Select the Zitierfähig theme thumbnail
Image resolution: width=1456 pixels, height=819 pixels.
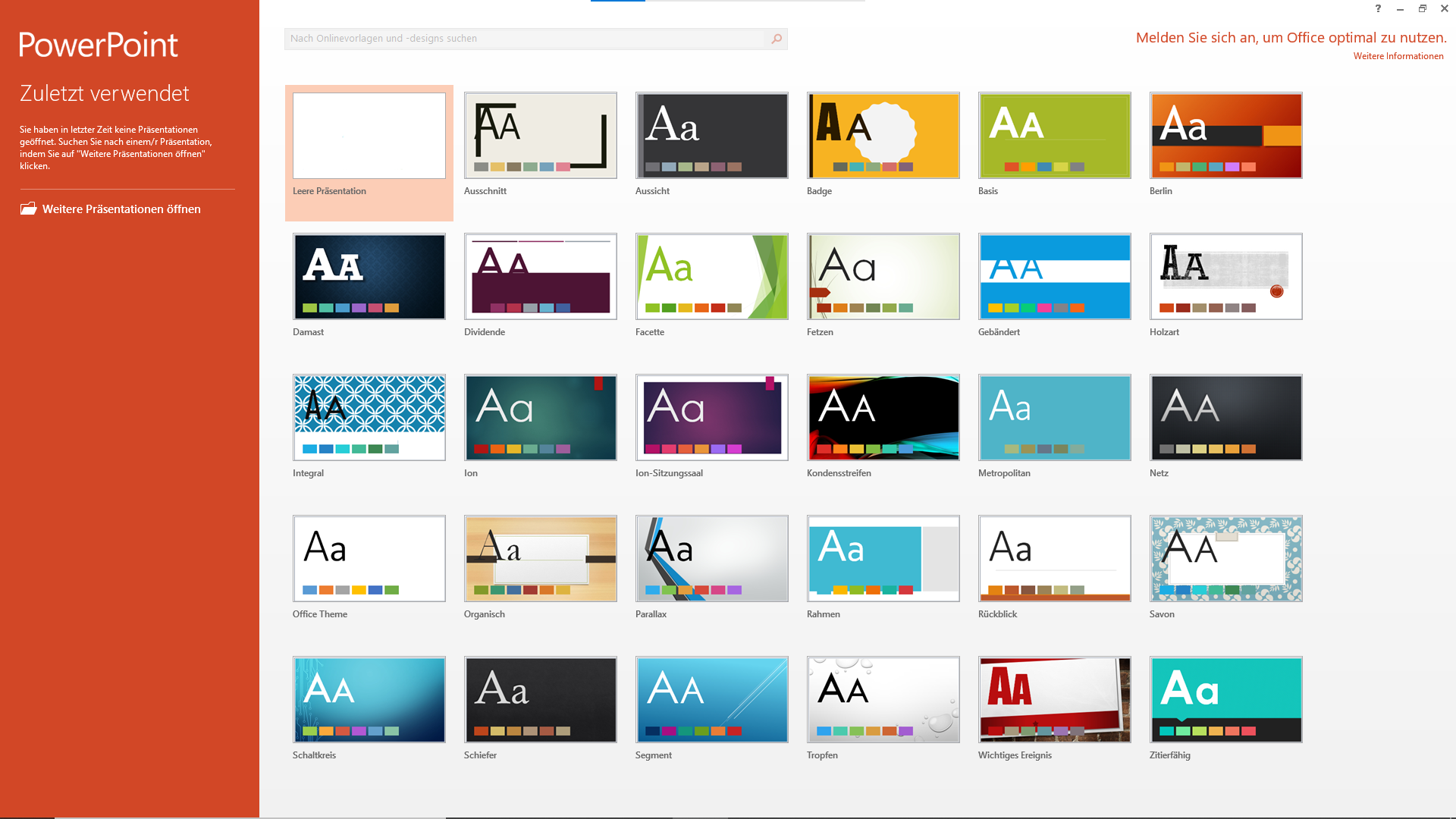point(1226,700)
